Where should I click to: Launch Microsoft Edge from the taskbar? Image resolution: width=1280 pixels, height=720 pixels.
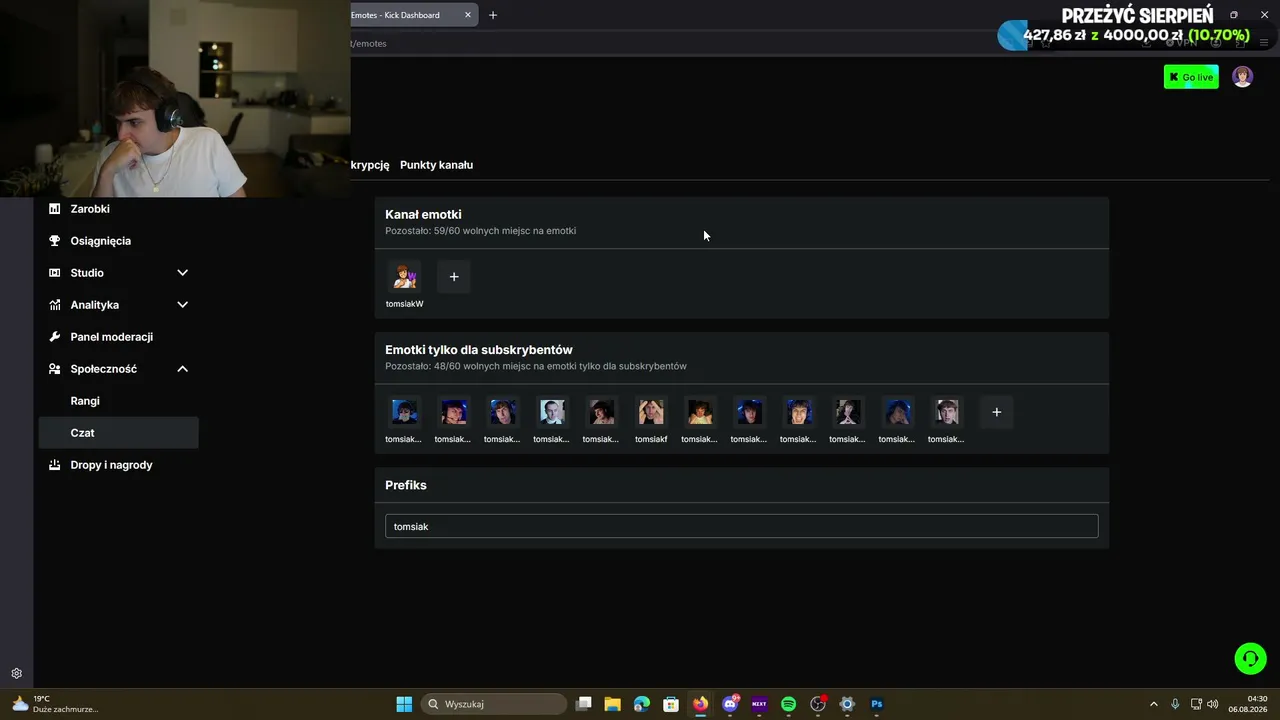(642, 704)
